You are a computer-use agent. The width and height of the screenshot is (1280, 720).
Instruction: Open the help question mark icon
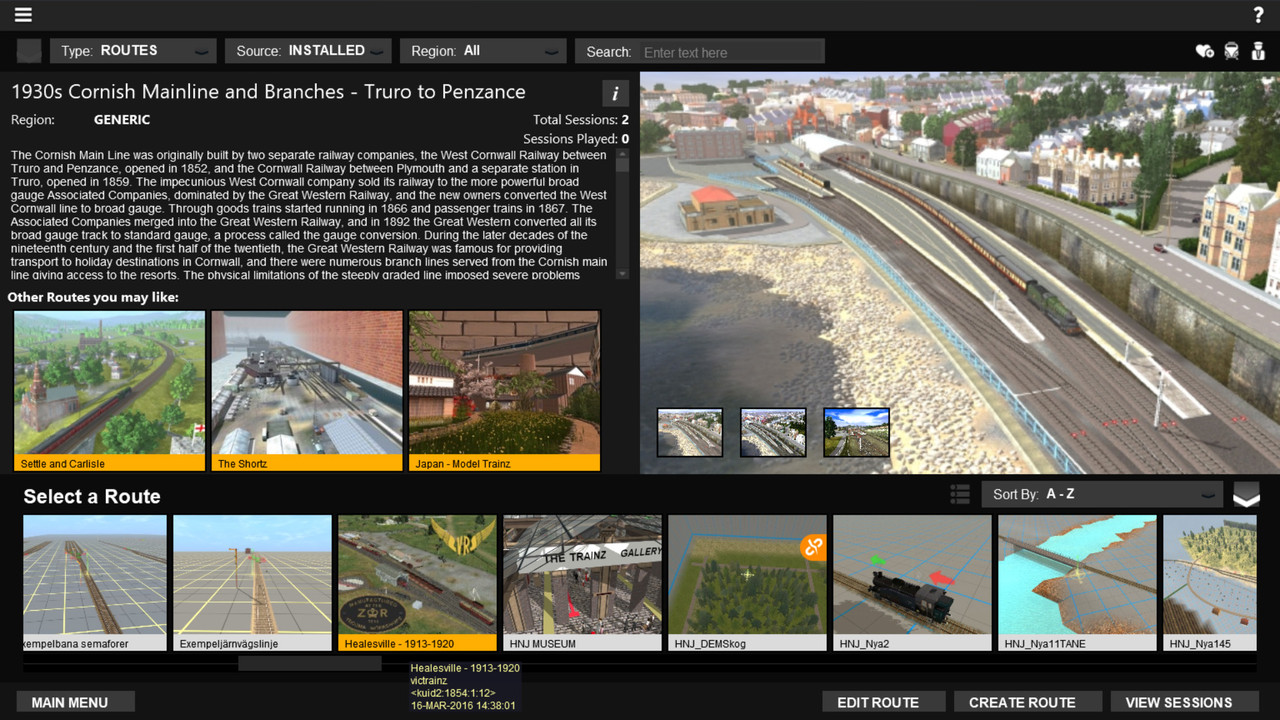tap(1259, 15)
